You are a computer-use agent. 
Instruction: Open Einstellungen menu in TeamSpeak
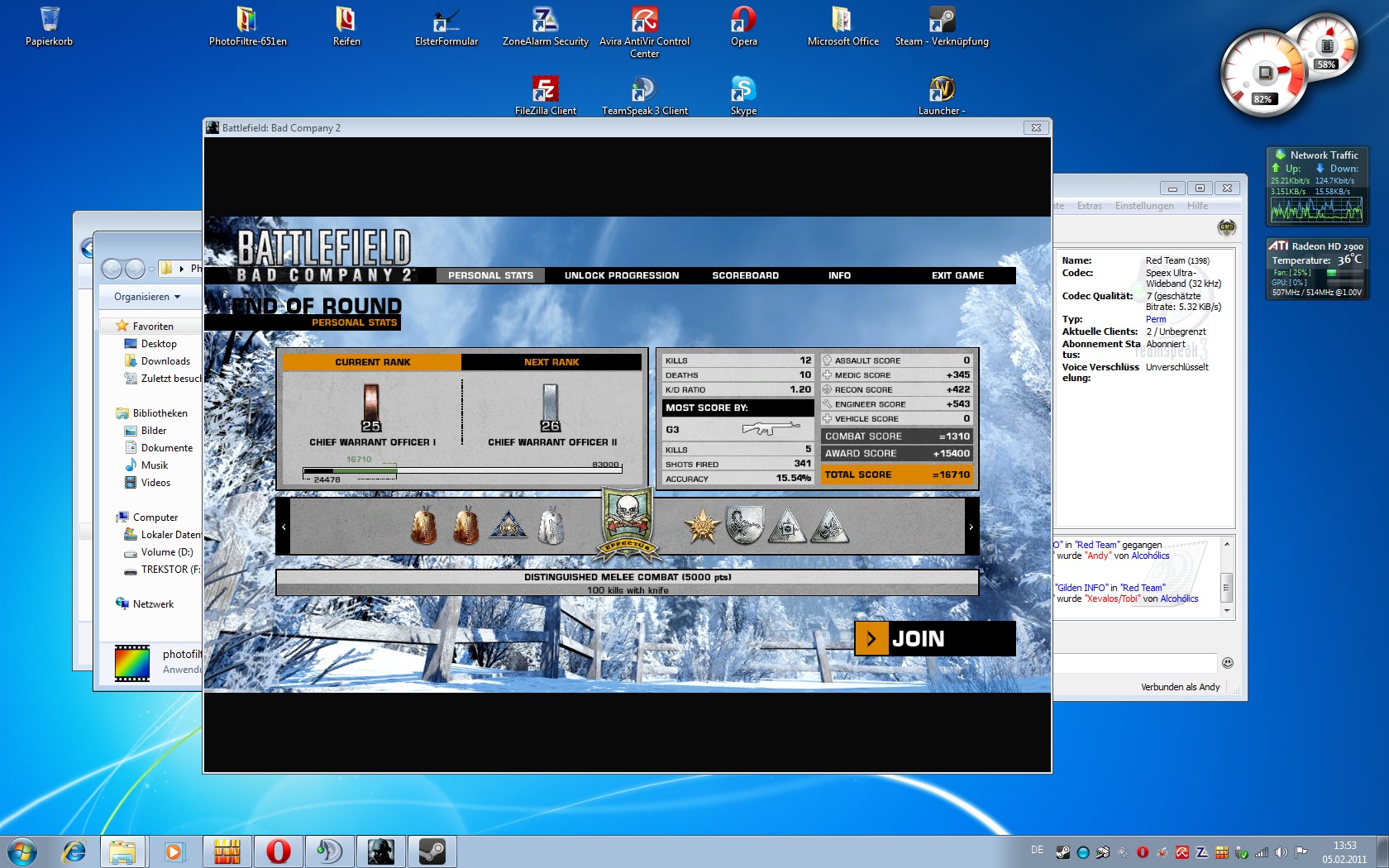(x=1143, y=206)
